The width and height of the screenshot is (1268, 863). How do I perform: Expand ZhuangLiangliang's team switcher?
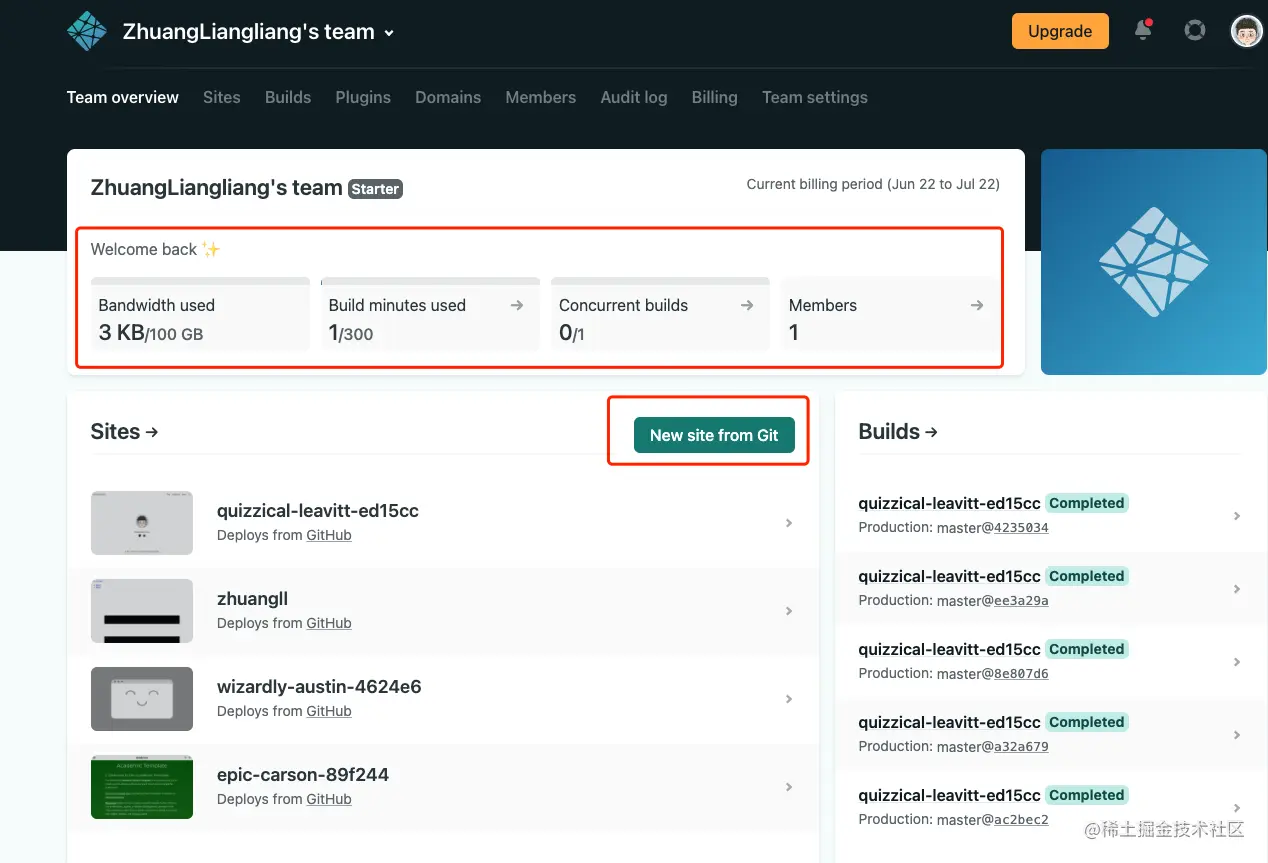click(x=259, y=32)
